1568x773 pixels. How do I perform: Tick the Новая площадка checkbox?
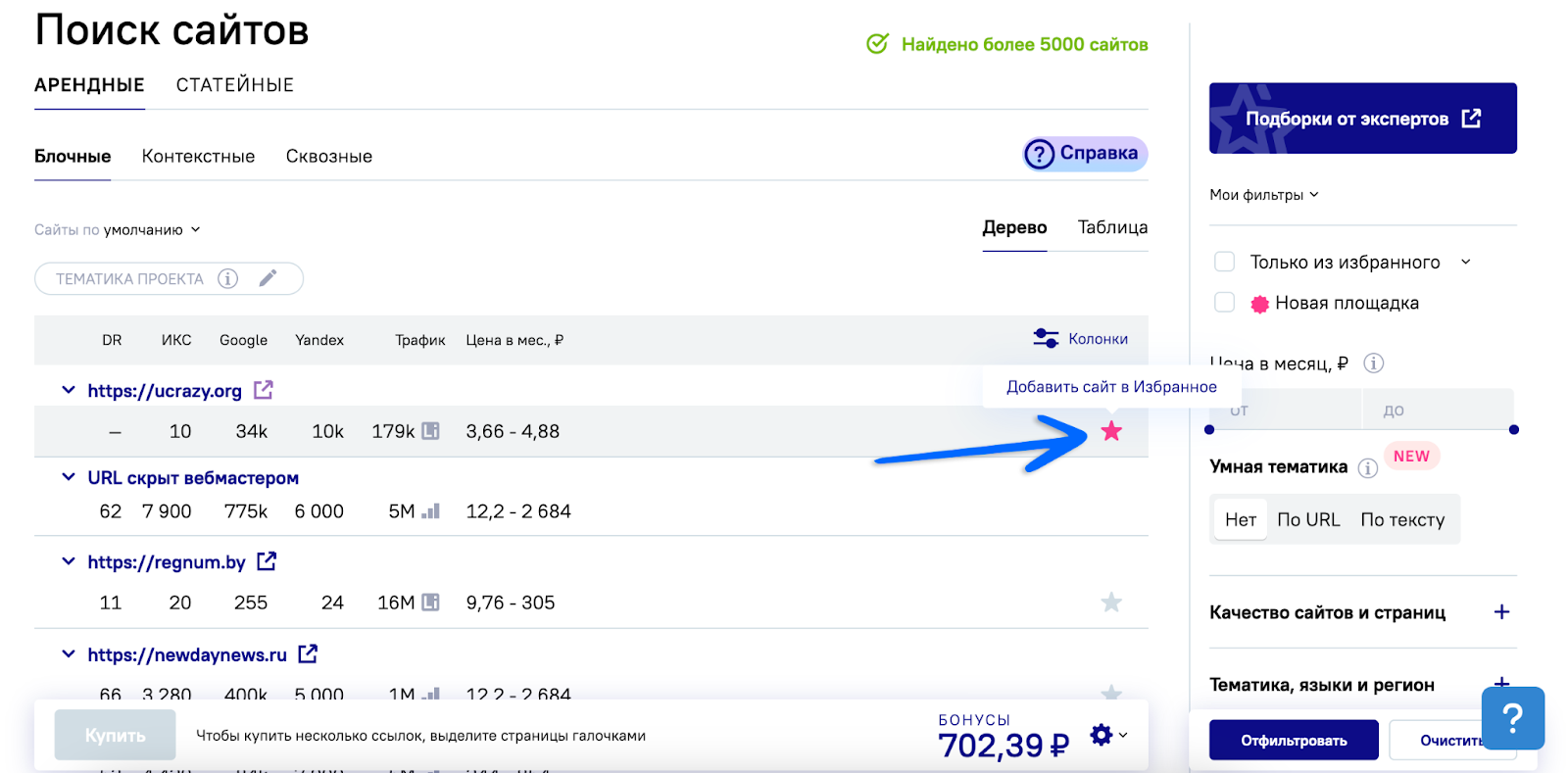[x=1224, y=303]
